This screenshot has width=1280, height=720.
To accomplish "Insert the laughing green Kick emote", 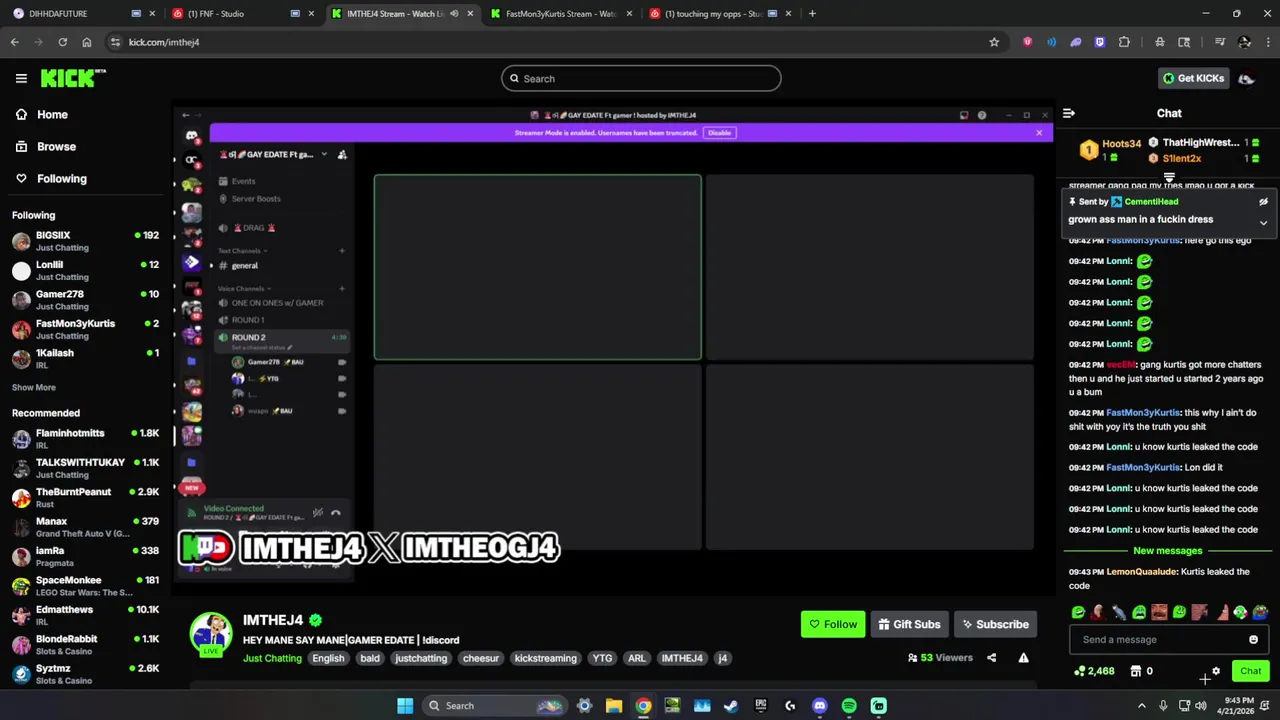I will point(1078,612).
